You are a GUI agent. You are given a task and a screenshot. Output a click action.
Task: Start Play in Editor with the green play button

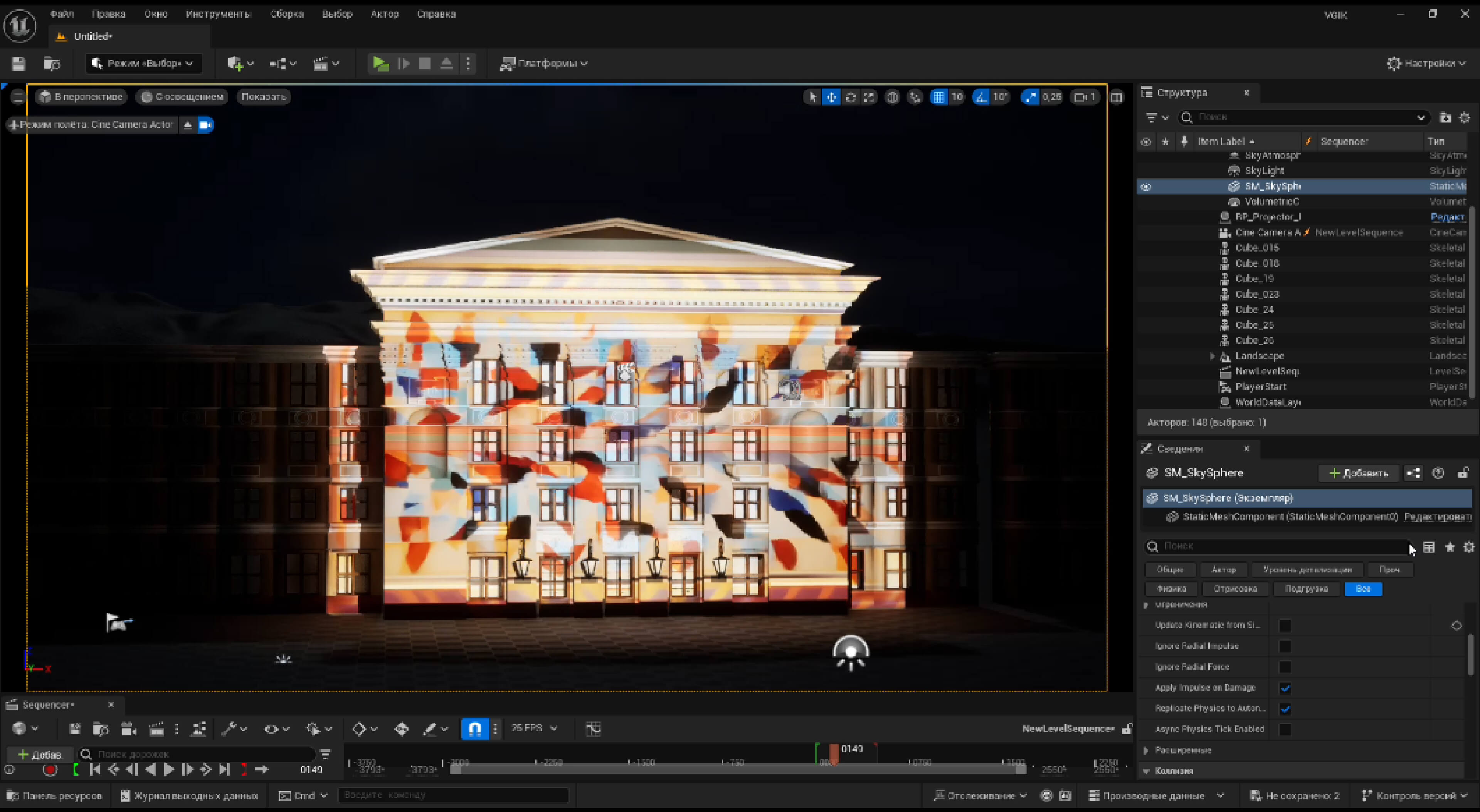point(380,63)
